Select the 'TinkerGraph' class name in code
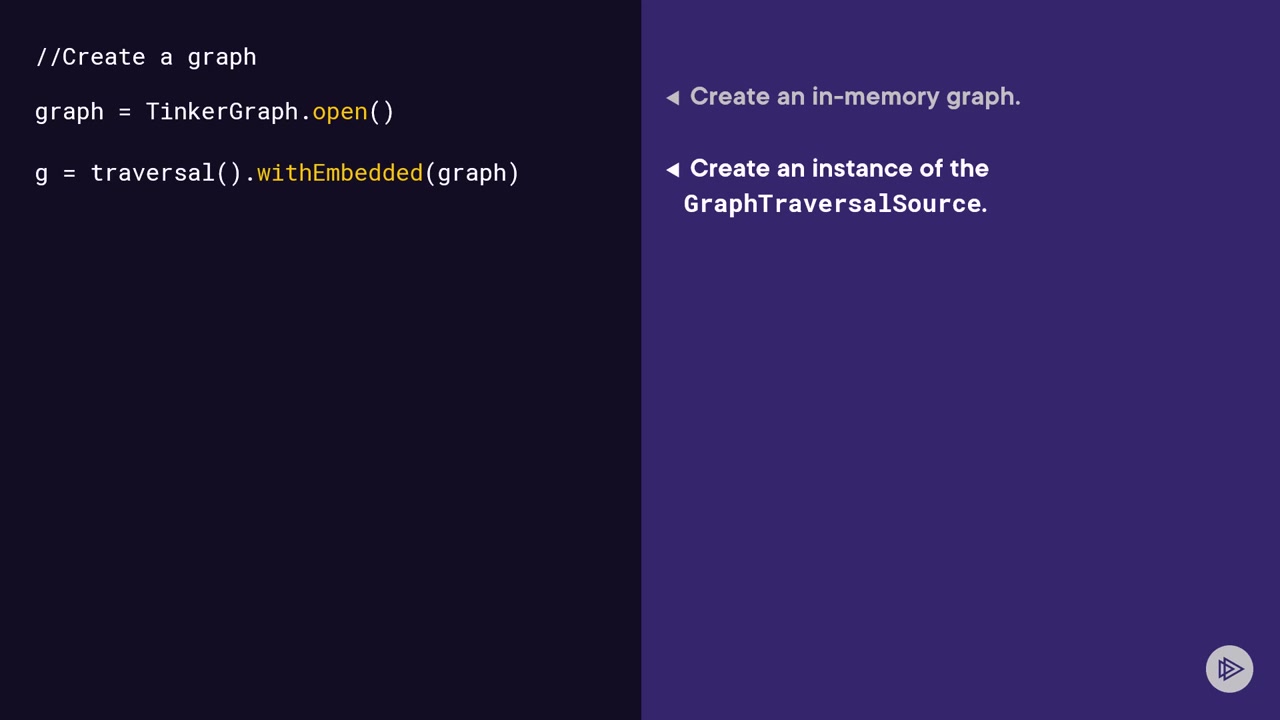 click(222, 112)
